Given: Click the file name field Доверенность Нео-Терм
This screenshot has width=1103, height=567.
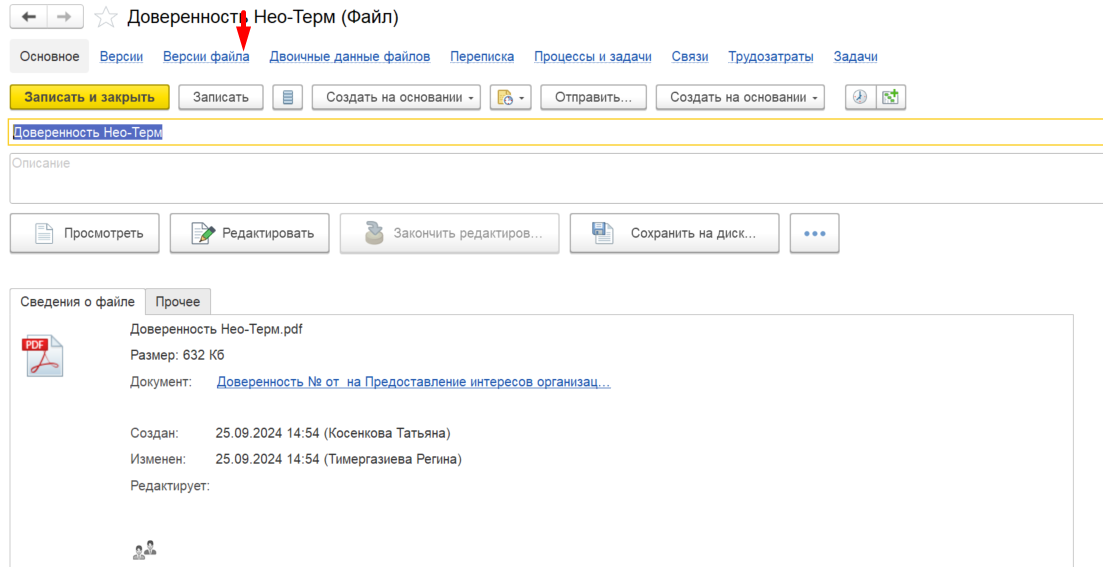Looking at the screenshot, I should [x=556, y=132].
